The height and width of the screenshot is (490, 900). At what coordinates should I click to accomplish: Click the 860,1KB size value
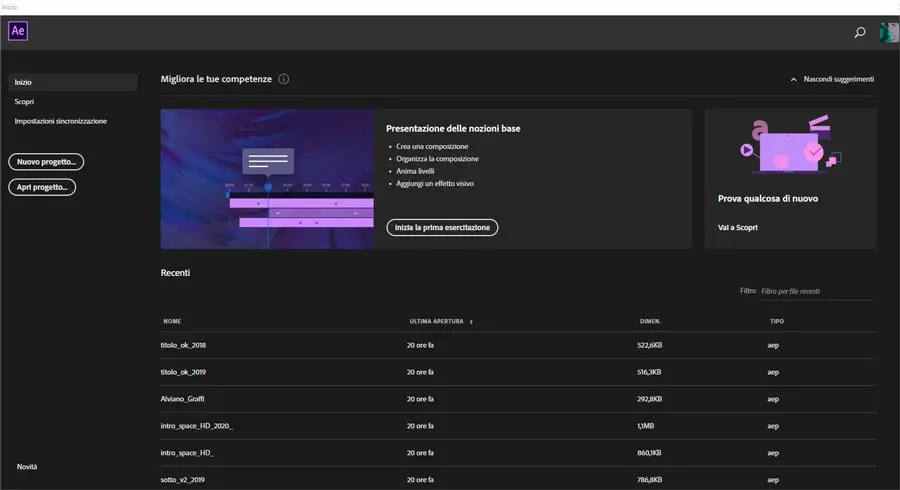[649, 453]
